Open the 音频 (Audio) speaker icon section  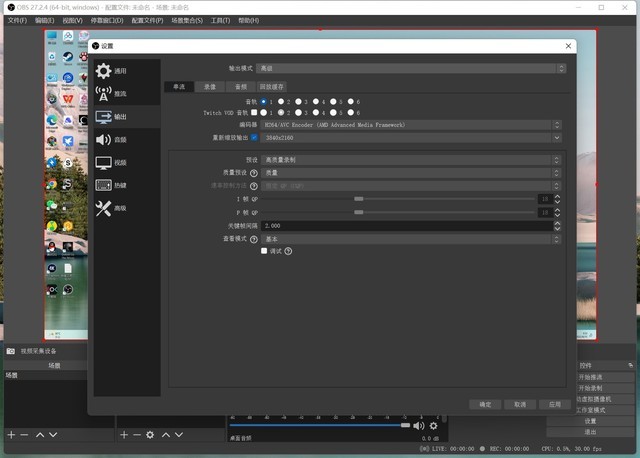103,140
